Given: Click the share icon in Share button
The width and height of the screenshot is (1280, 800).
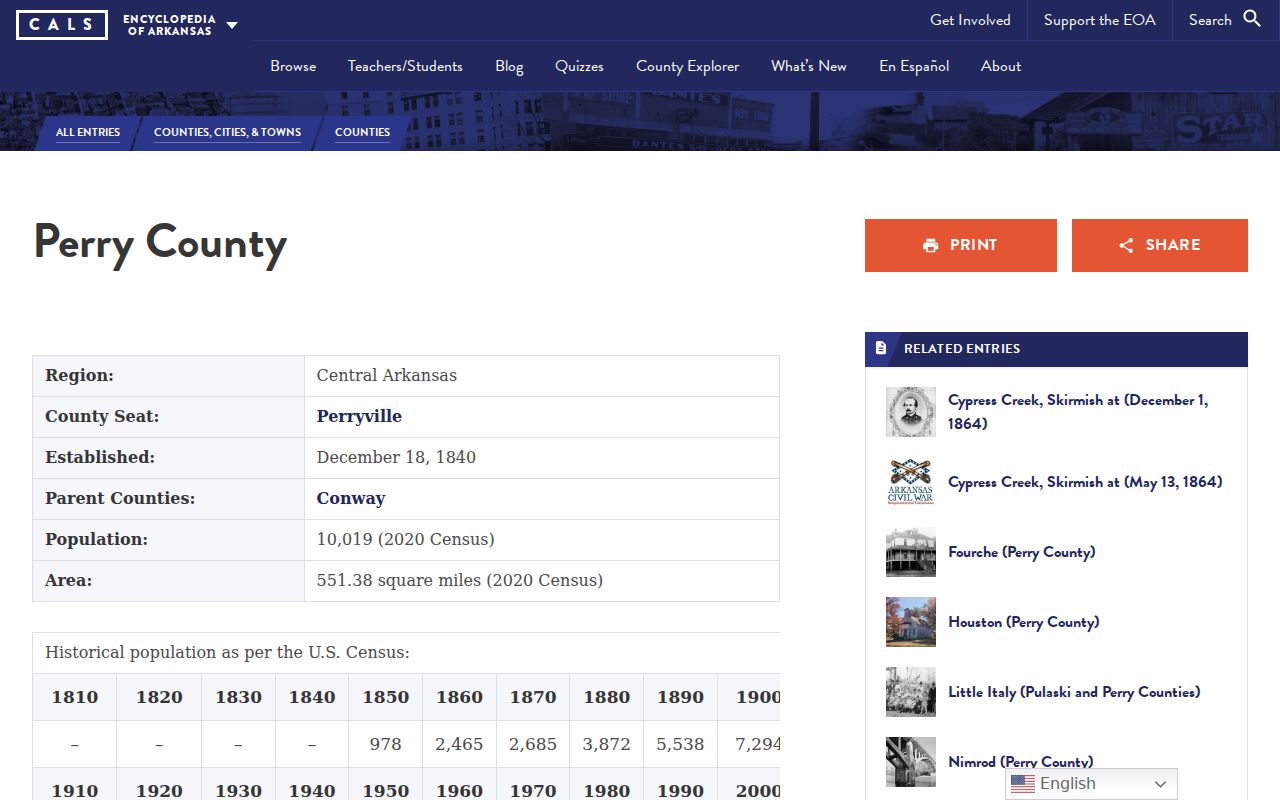Looking at the screenshot, I should click(1126, 245).
